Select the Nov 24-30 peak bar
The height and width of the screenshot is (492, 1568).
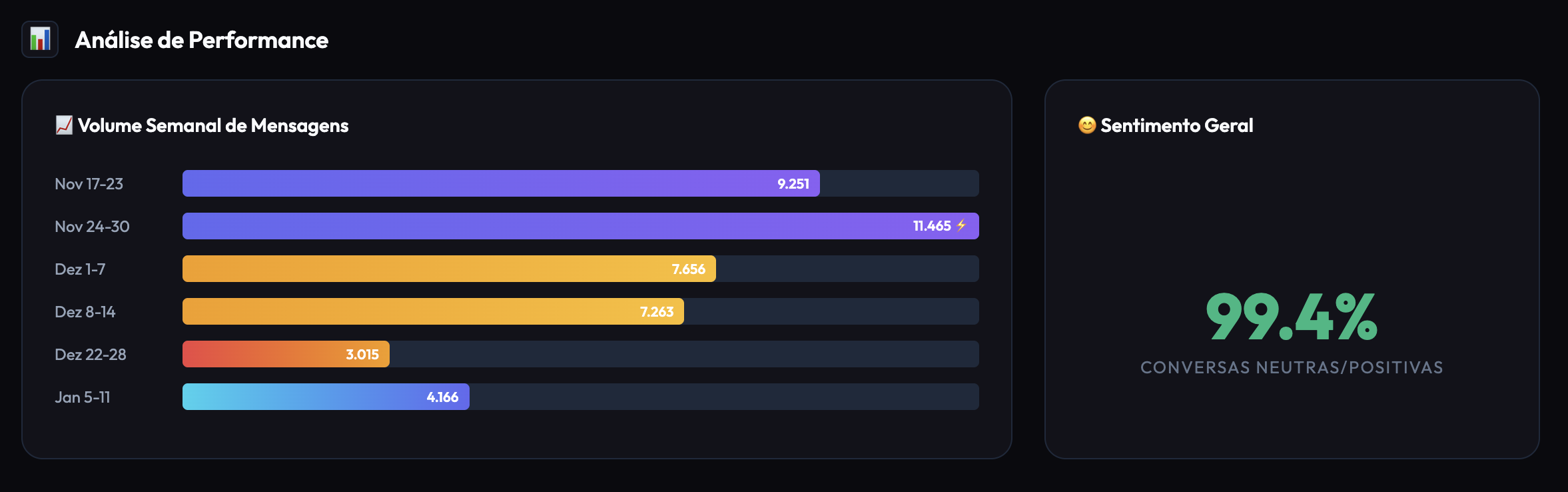533,226
